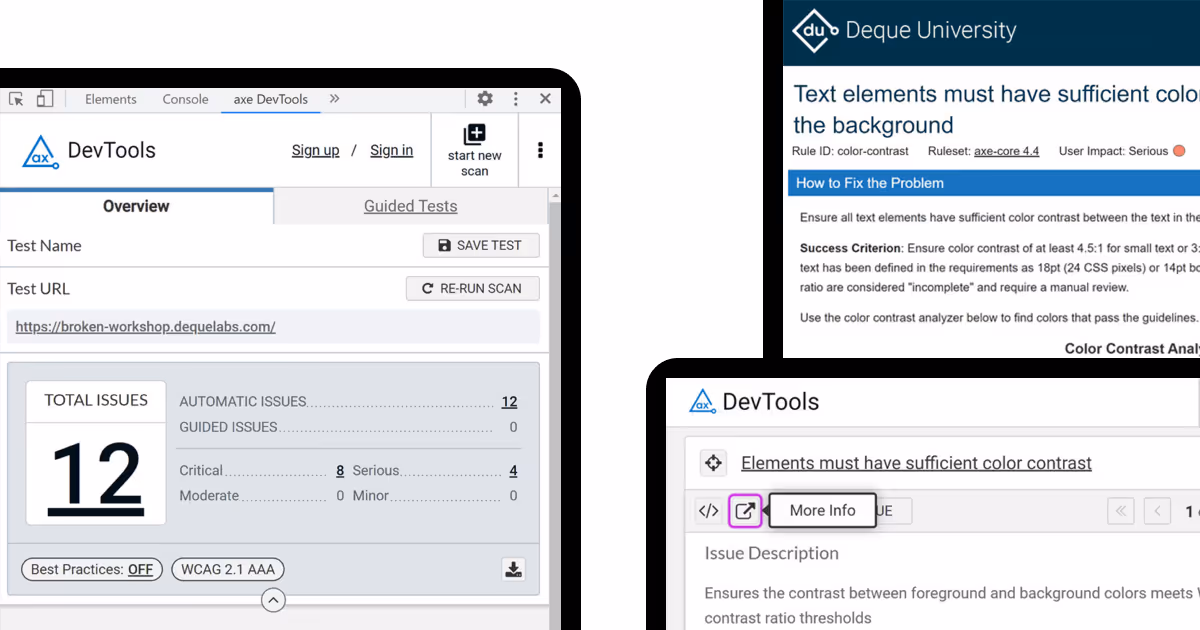The image size is (1200, 630).
Task: Expand more DevTools tabs chevron
Action: point(334,99)
